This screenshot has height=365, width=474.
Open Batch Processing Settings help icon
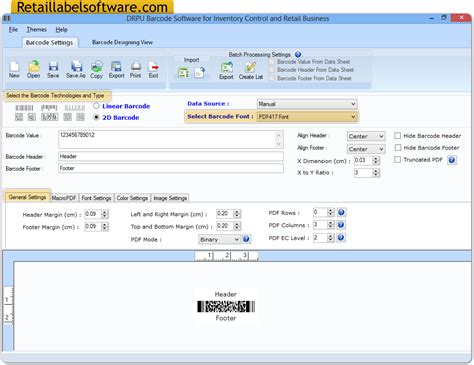(298, 54)
